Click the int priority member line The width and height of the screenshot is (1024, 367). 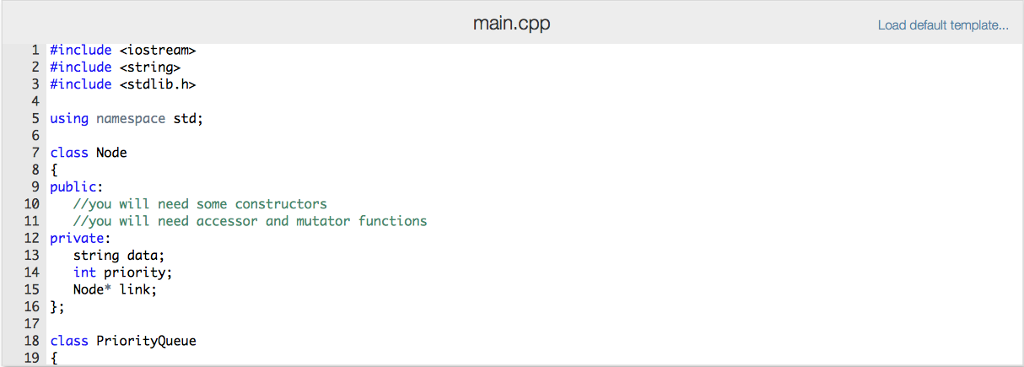(x=123, y=272)
